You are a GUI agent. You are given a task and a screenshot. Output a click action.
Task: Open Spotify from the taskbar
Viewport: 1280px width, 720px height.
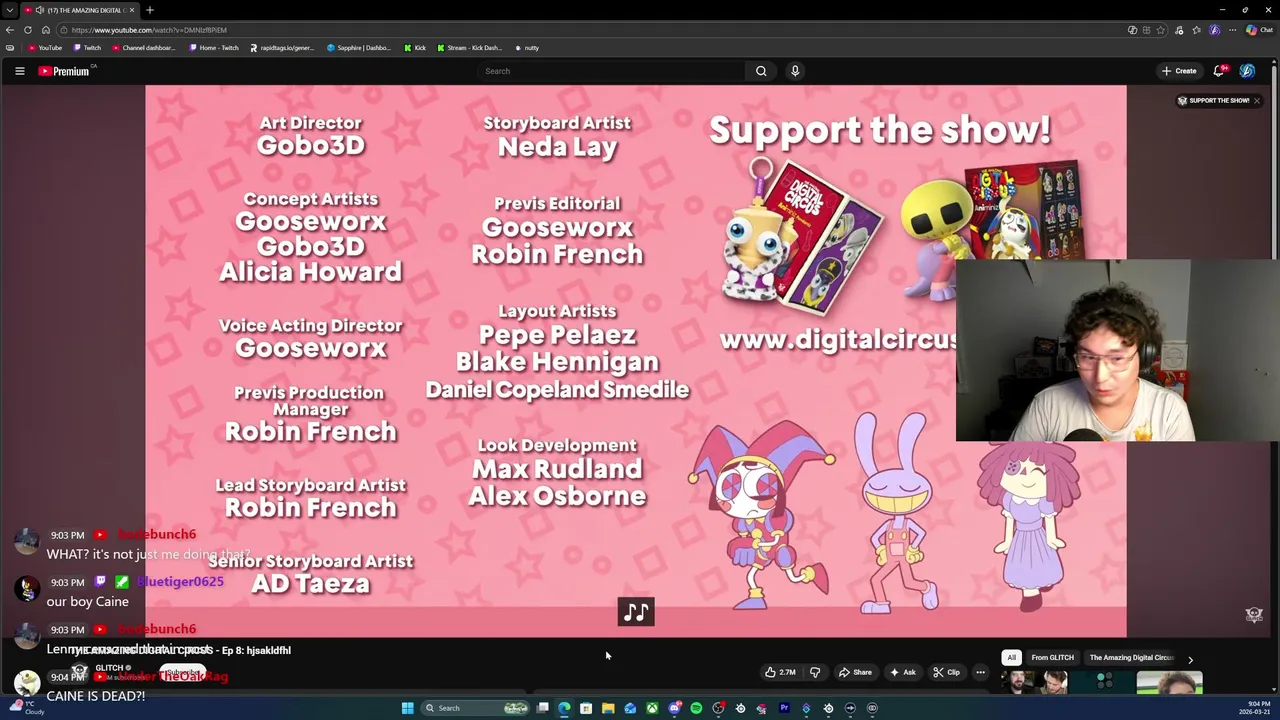coord(696,708)
